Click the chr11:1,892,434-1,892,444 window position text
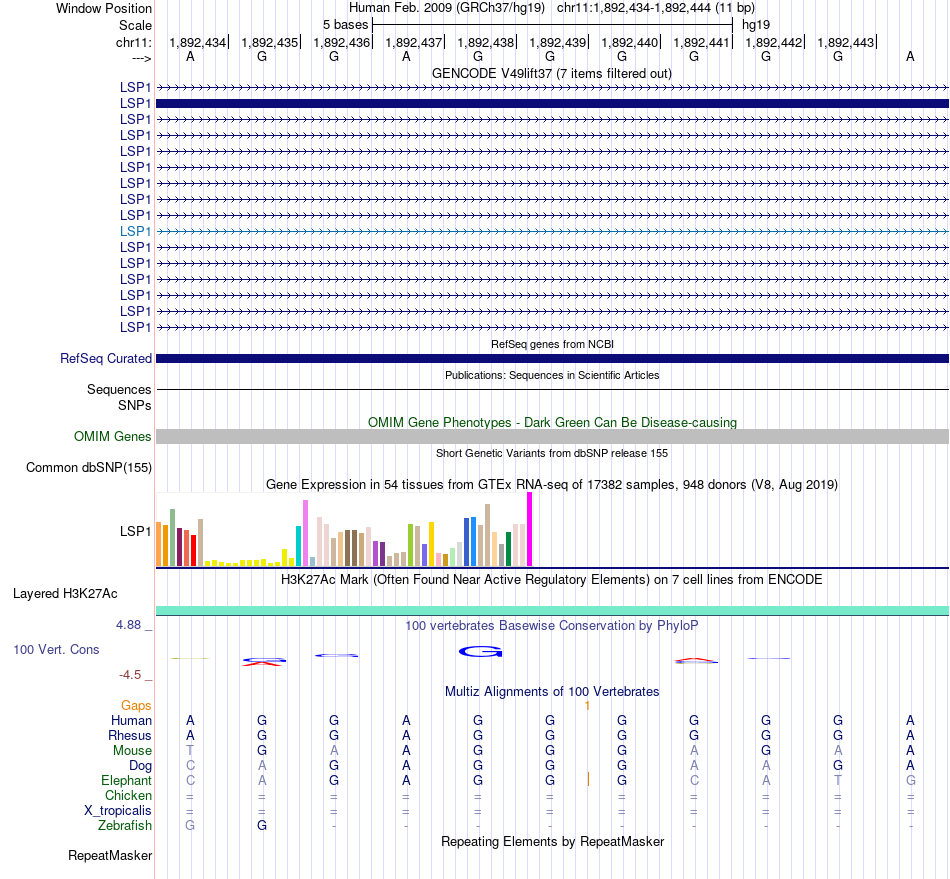The image size is (950, 879). (656, 8)
